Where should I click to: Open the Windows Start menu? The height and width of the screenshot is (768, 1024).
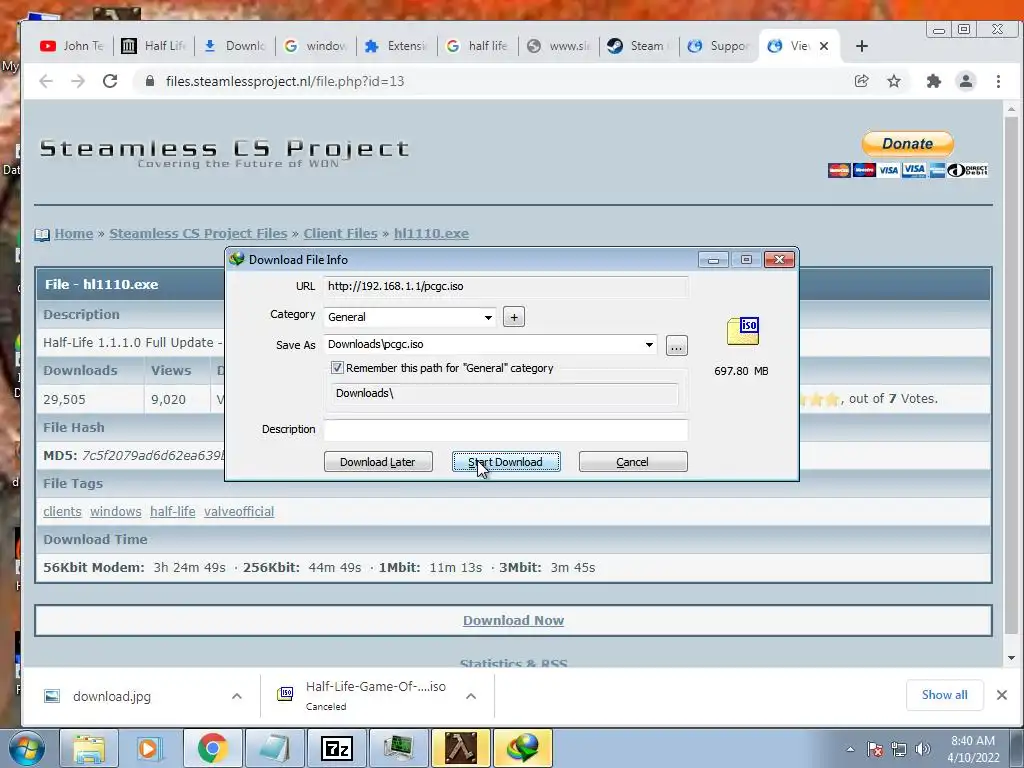point(27,748)
